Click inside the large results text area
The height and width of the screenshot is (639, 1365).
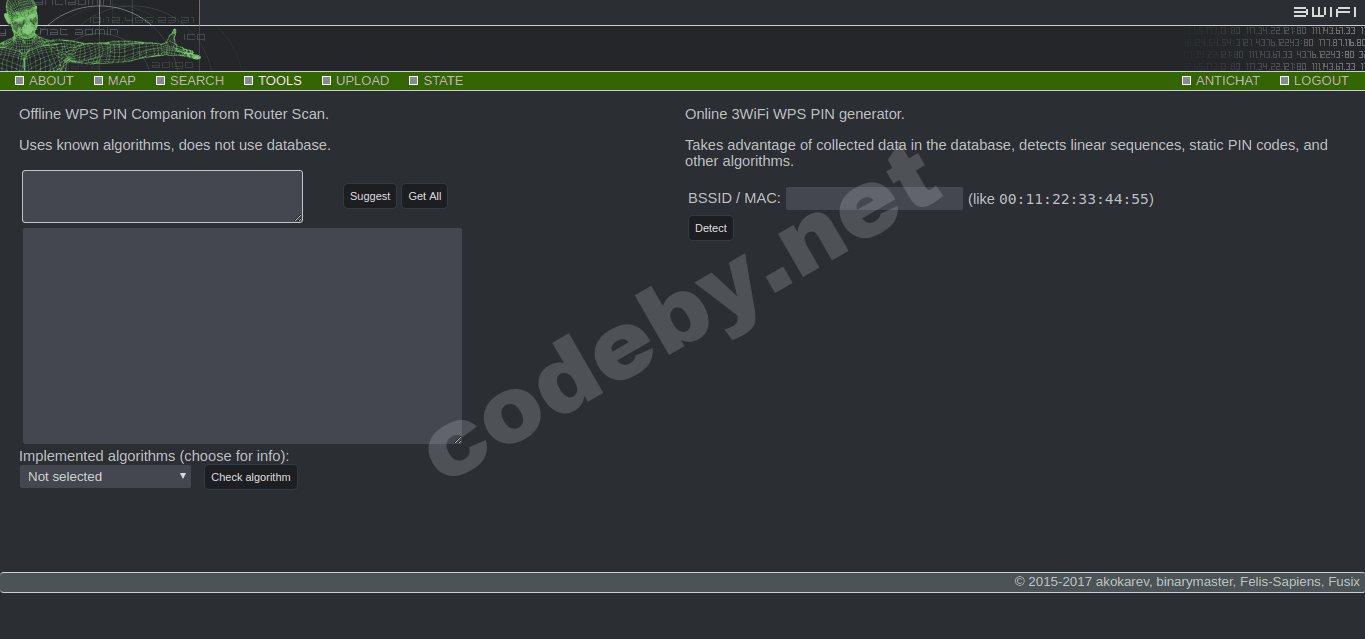(x=243, y=336)
